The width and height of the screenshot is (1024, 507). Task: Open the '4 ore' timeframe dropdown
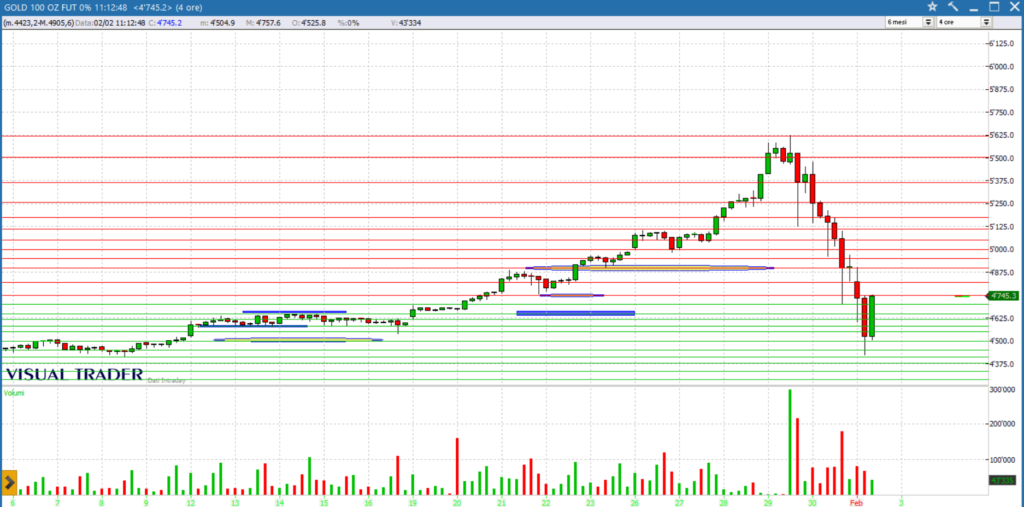(986, 22)
